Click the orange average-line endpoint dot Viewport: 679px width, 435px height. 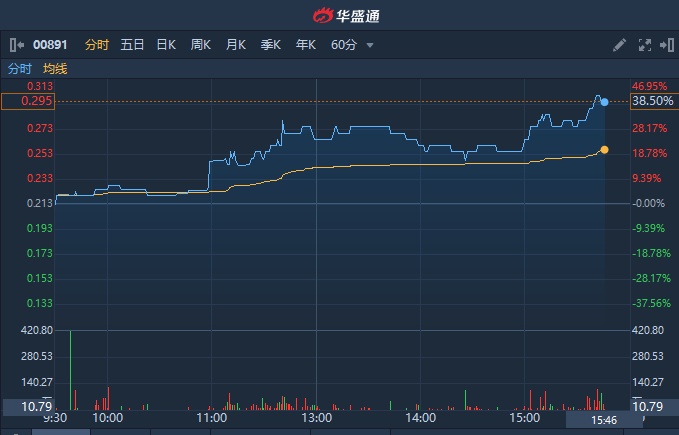pyautogui.click(x=604, y=150)
